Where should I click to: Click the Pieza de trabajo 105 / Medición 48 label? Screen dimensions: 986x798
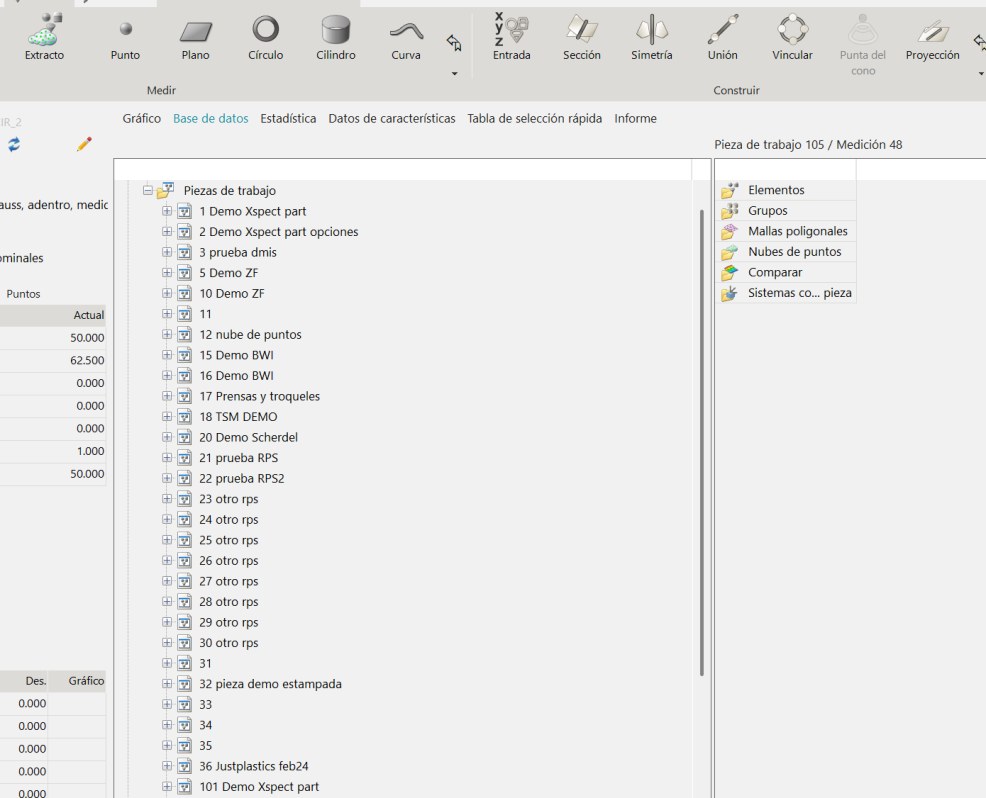[x=808, y=145]
